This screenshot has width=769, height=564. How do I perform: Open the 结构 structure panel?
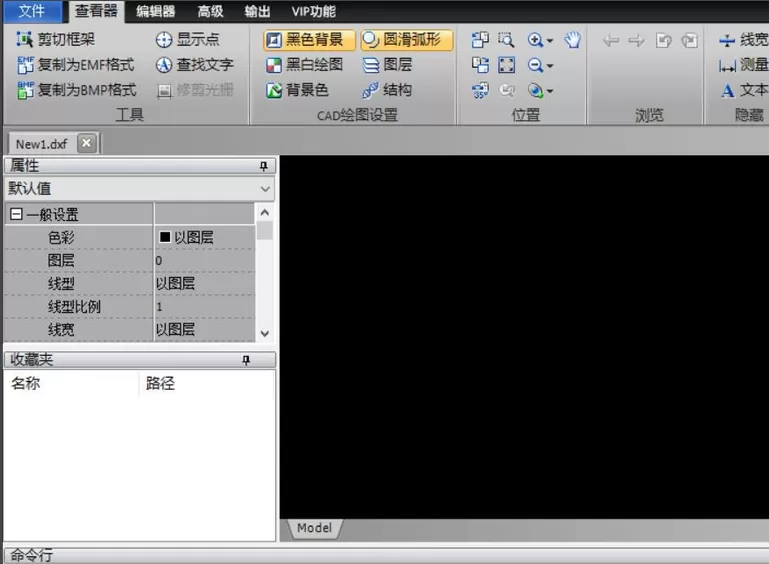[x=387, y=90]
